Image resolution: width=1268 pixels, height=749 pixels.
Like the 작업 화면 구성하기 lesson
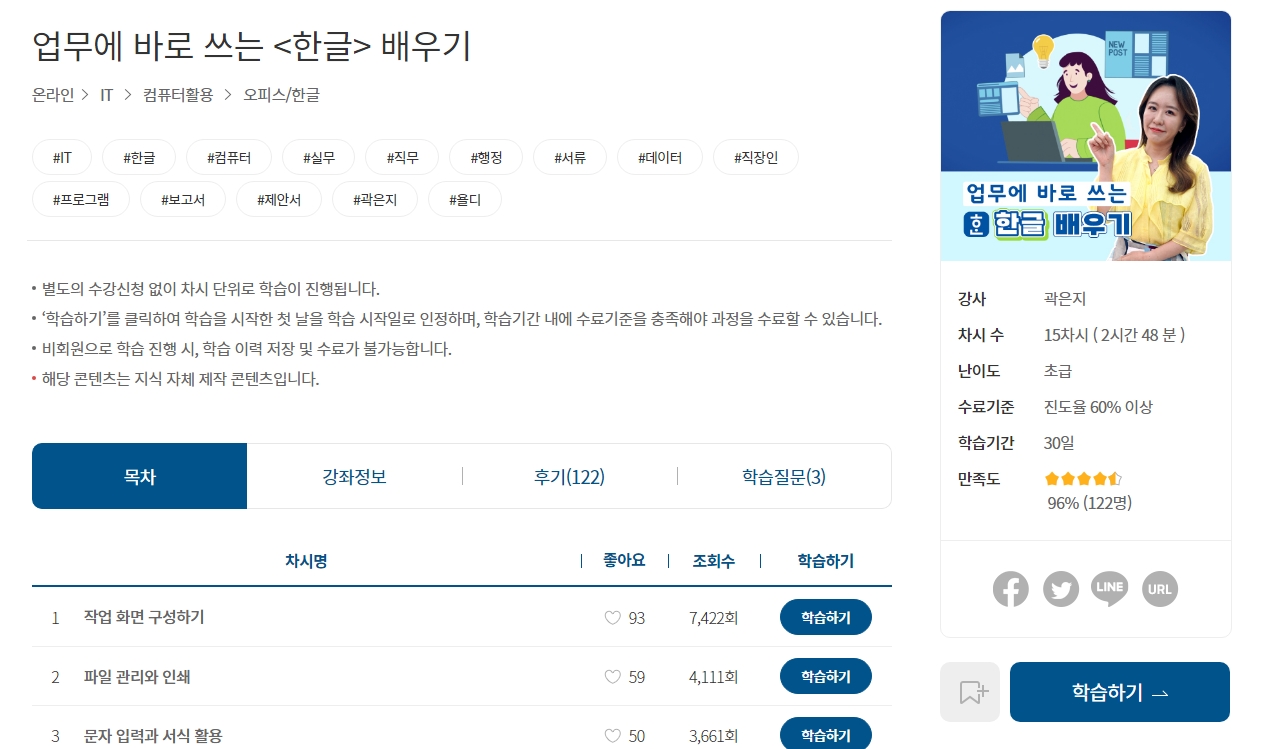(x=612, y=618)
